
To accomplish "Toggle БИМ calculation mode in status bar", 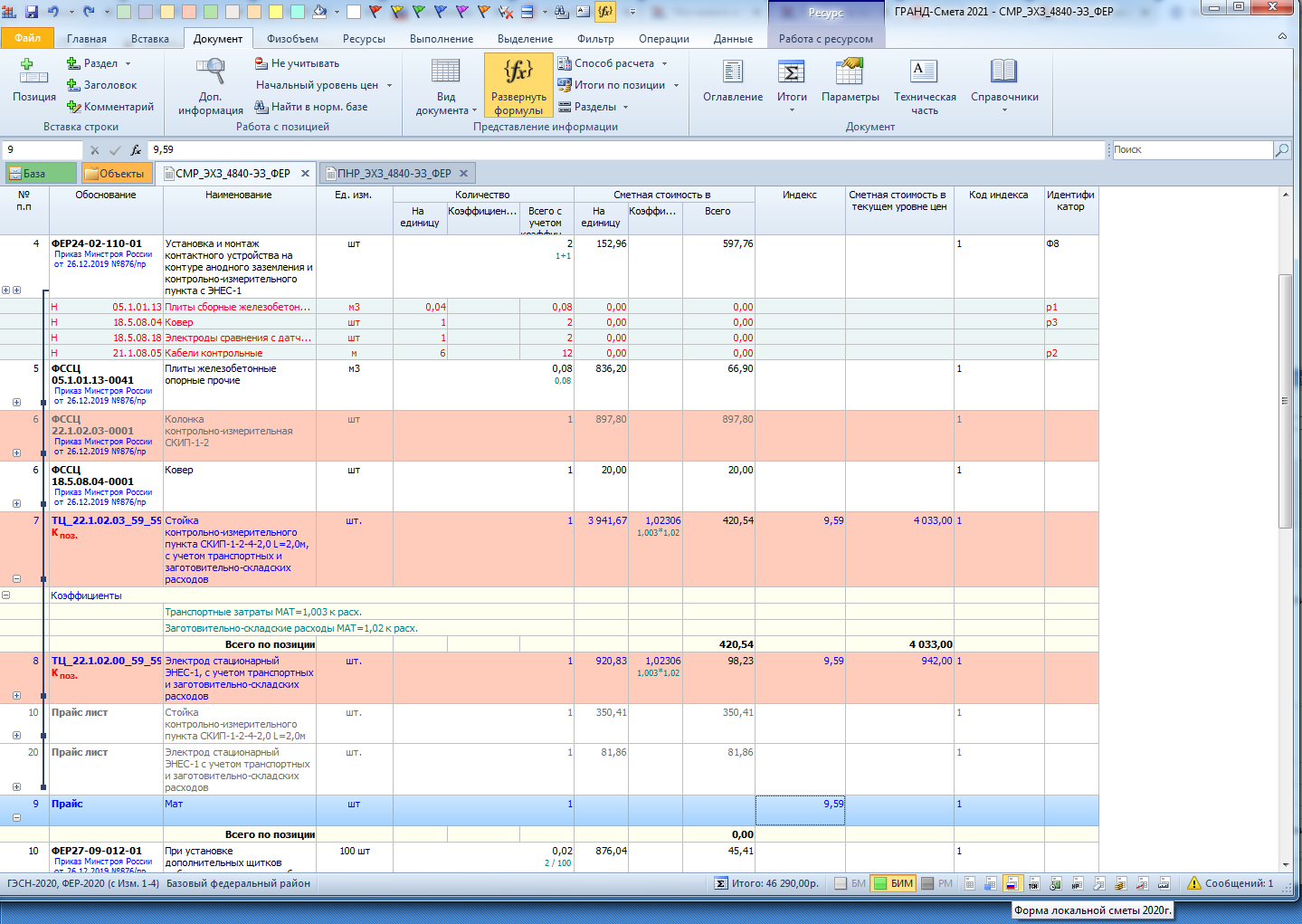I will click(x=892, y=883).
